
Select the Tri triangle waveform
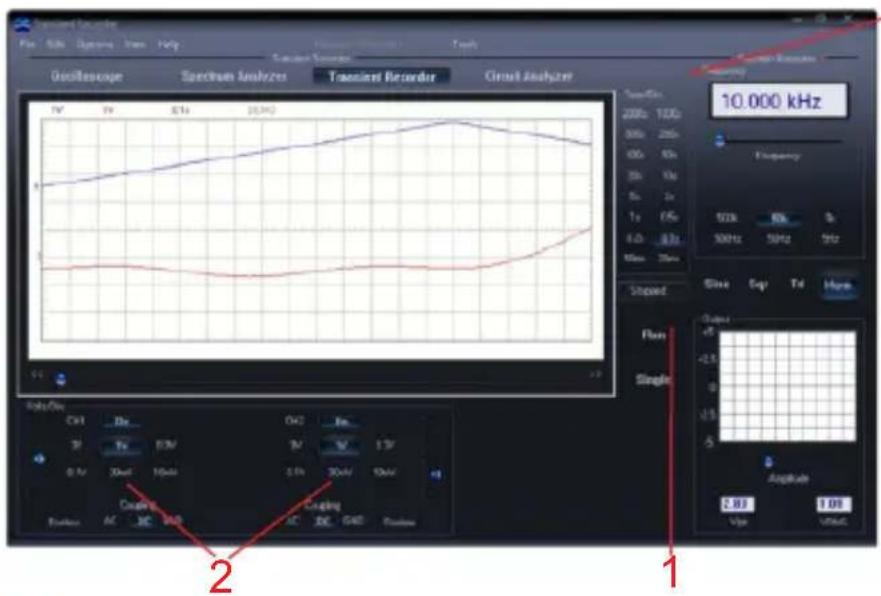797,284
